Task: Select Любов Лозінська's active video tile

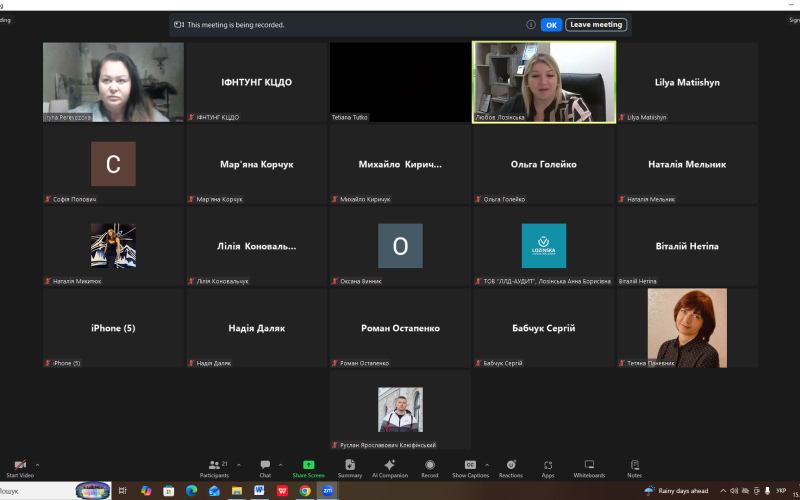Action: (544, 82)
